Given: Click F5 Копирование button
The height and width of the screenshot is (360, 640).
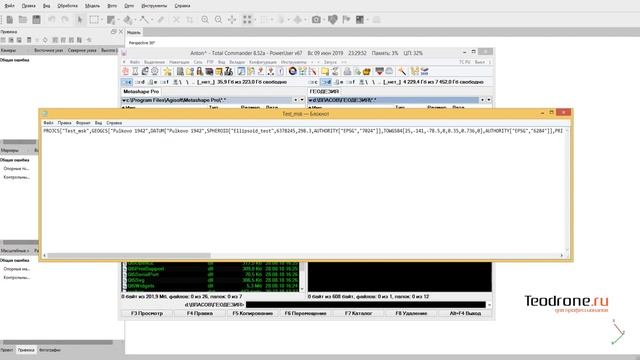Looking at the screenshot, I should [x=253, y=313].
